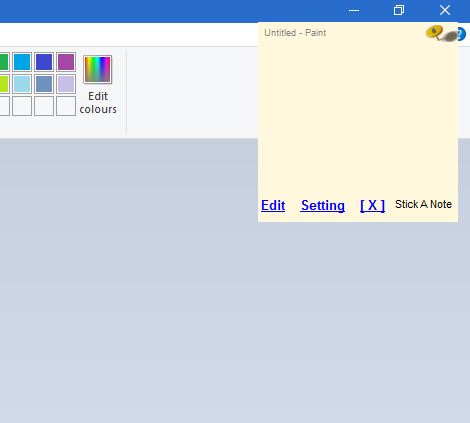Screen dimensions: 470x423
Task: Open the Setting link on sticky note
Action: [323, 205]
